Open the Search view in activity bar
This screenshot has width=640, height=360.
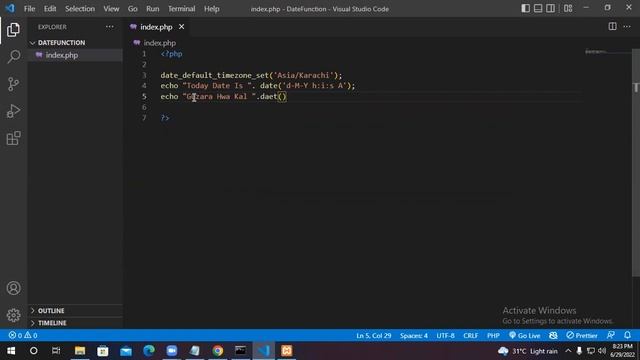(13, 57)
